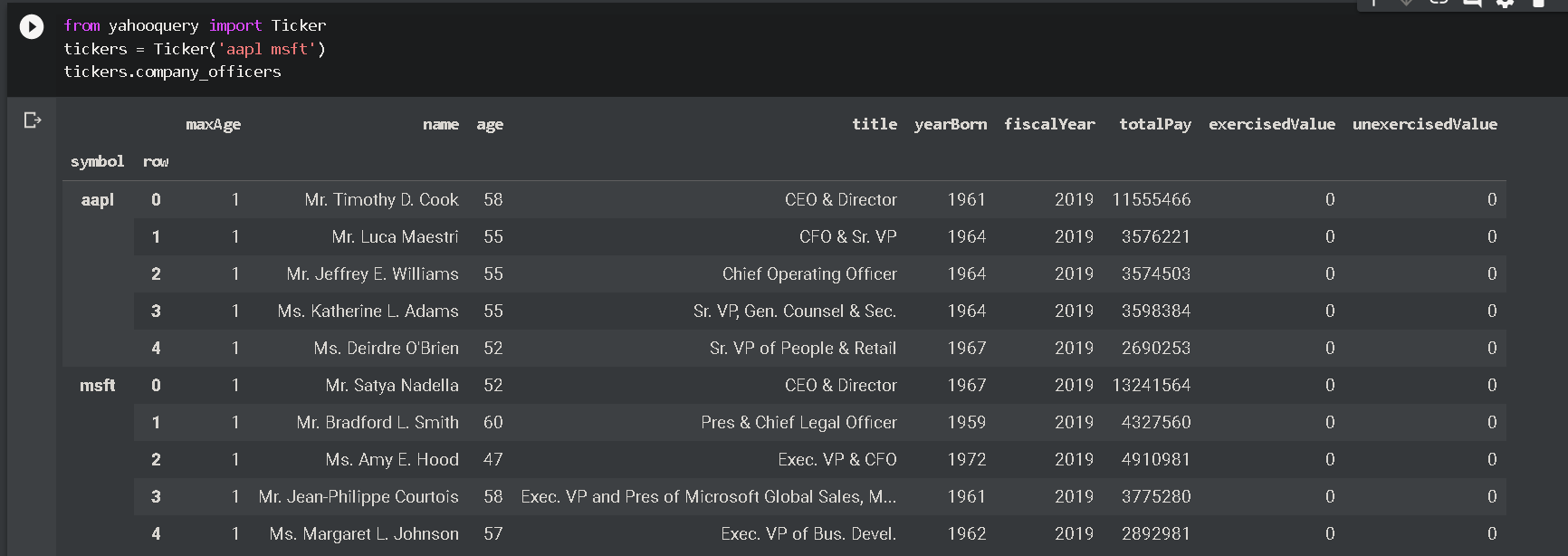Viewport: 1568px width, 556px height.
Task: Click age 60 in Bradford Smith's row
Action: coord(492,422)
